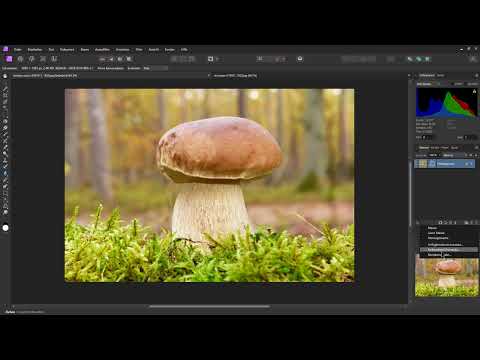Open the Hilfe menu
The image size is (480, 360).
pyautogui.click(x=184, y=50)
